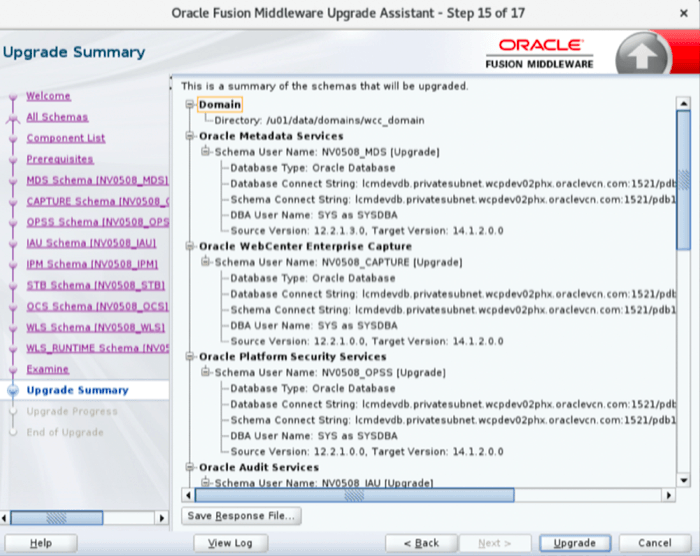
Task: Select DBA User Name row under NV0508_CAPTURE
Action: 313,325
